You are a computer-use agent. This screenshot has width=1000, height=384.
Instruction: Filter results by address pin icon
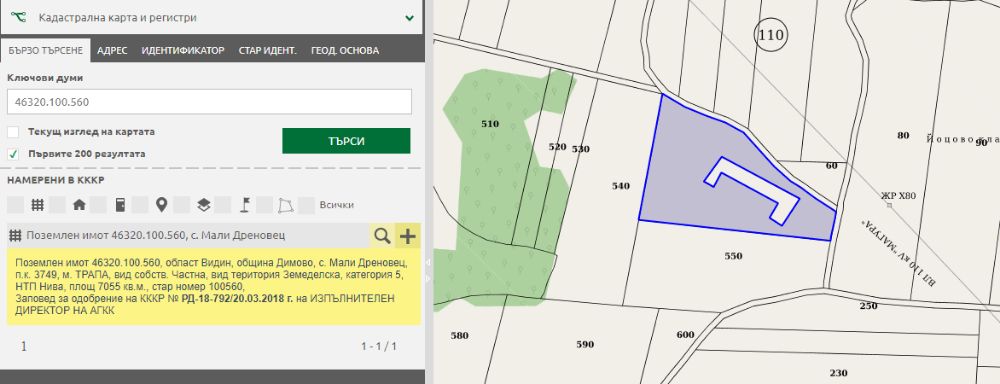tap(161, 205)
